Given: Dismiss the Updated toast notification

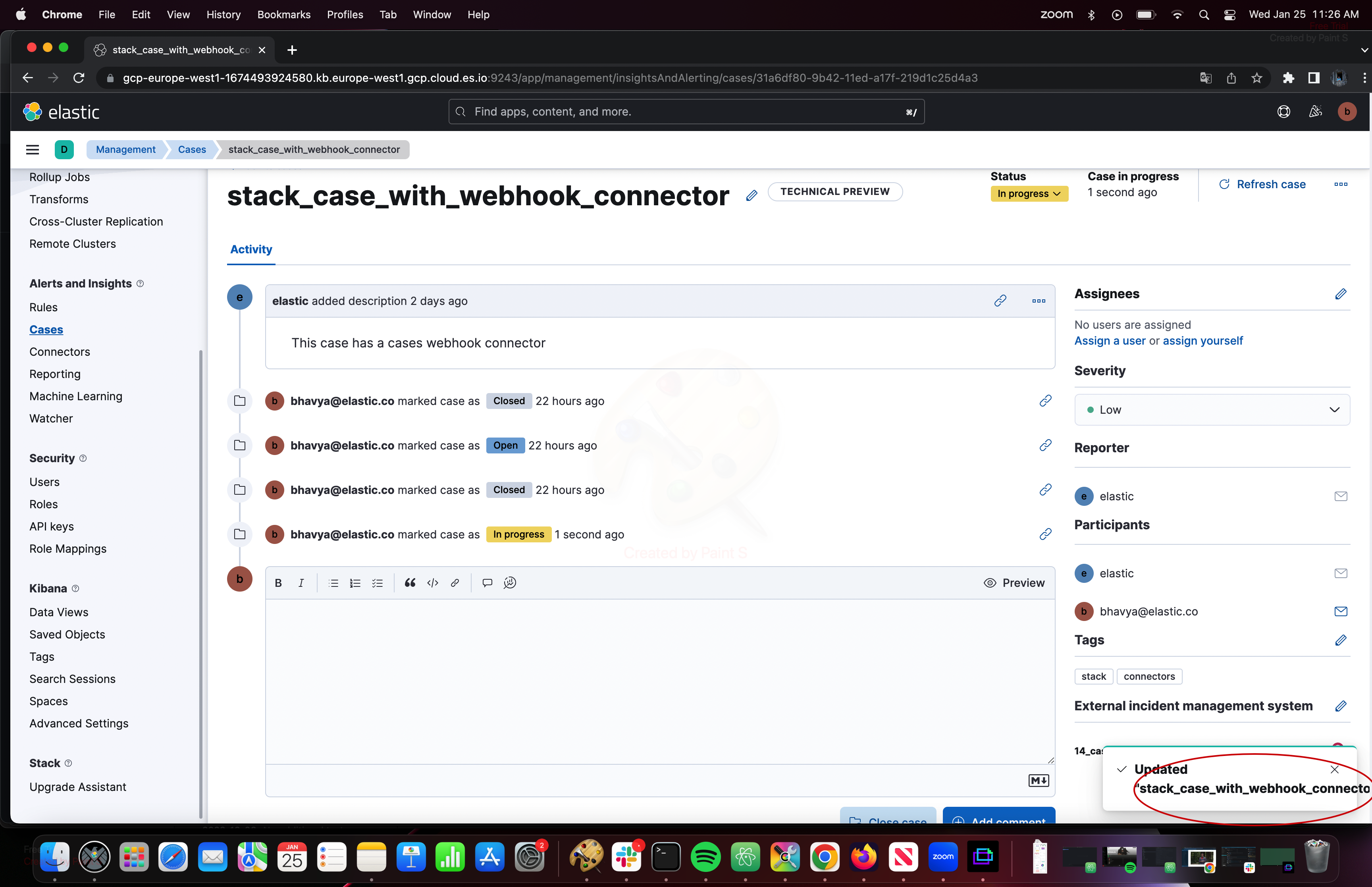Looking at the screenshot, I should (1335, 769).
